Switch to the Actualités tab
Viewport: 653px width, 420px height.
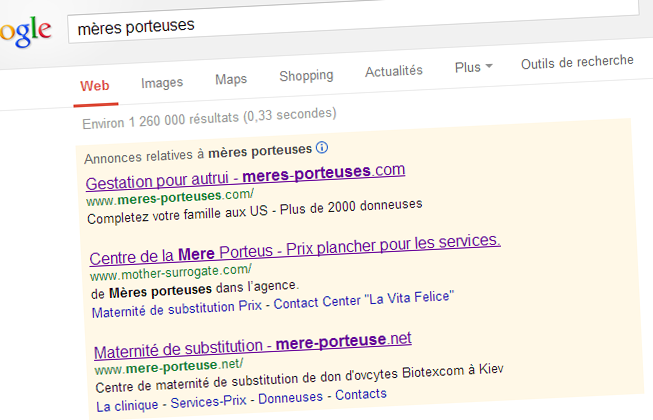(x=394, y=71)
